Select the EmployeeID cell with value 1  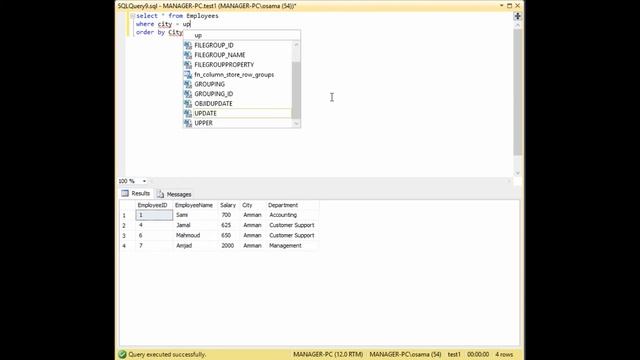coord(154,215)
